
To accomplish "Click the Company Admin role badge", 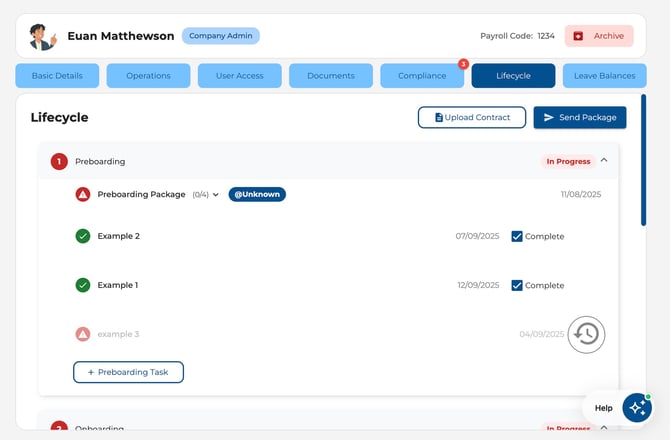I will (220, 36).
